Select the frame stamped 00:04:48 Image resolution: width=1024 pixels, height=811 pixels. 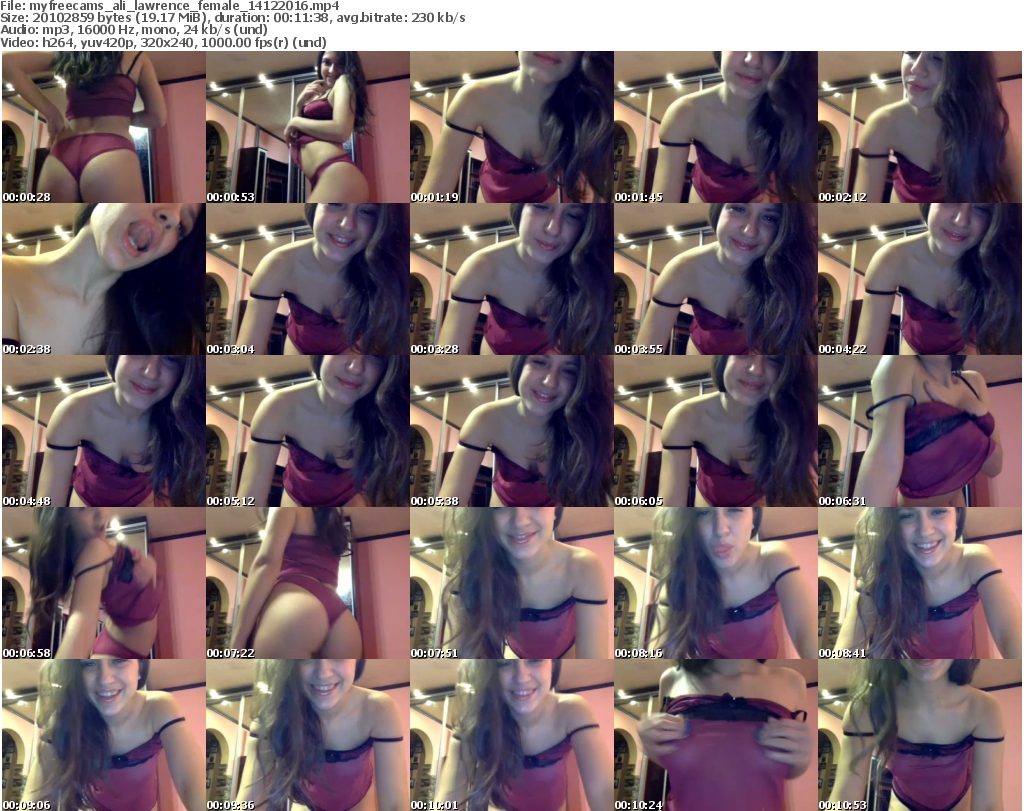tap(104, 432)
